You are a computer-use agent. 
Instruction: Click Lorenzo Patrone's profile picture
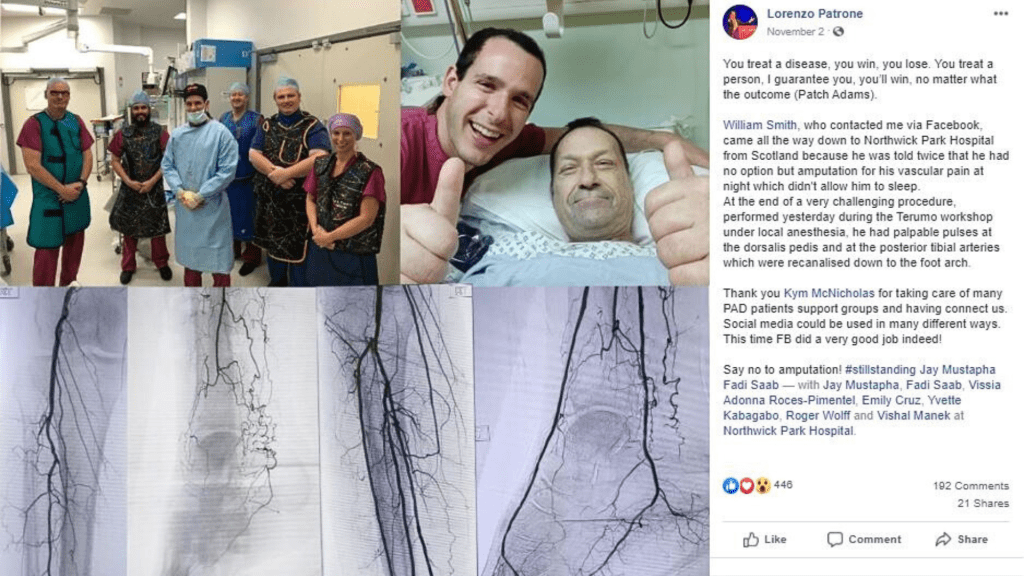click(740, 22)
